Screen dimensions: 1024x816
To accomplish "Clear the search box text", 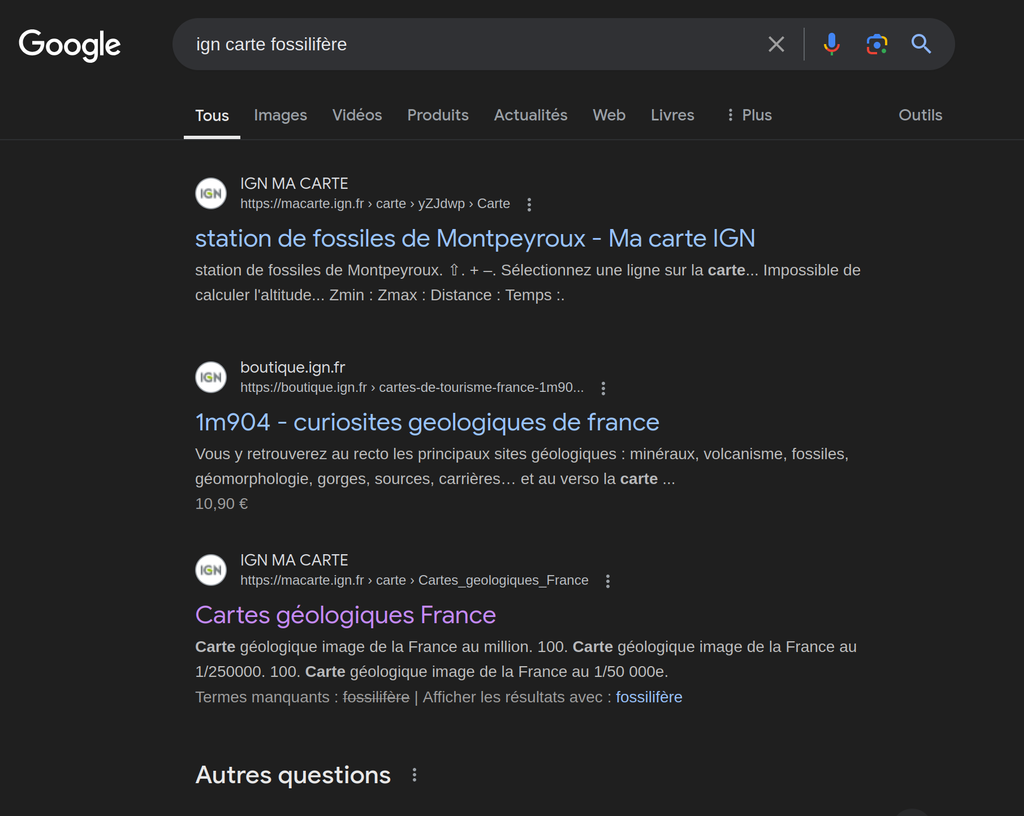I will click(776, 44).
